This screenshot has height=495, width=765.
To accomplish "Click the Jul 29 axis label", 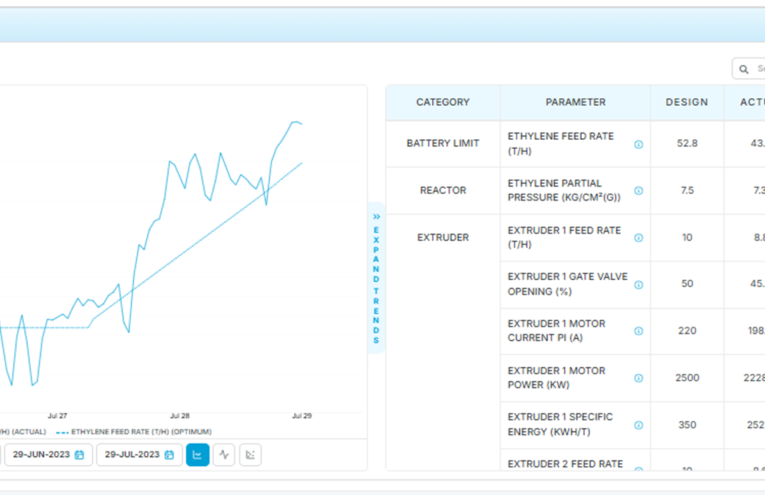I will 302,416.
